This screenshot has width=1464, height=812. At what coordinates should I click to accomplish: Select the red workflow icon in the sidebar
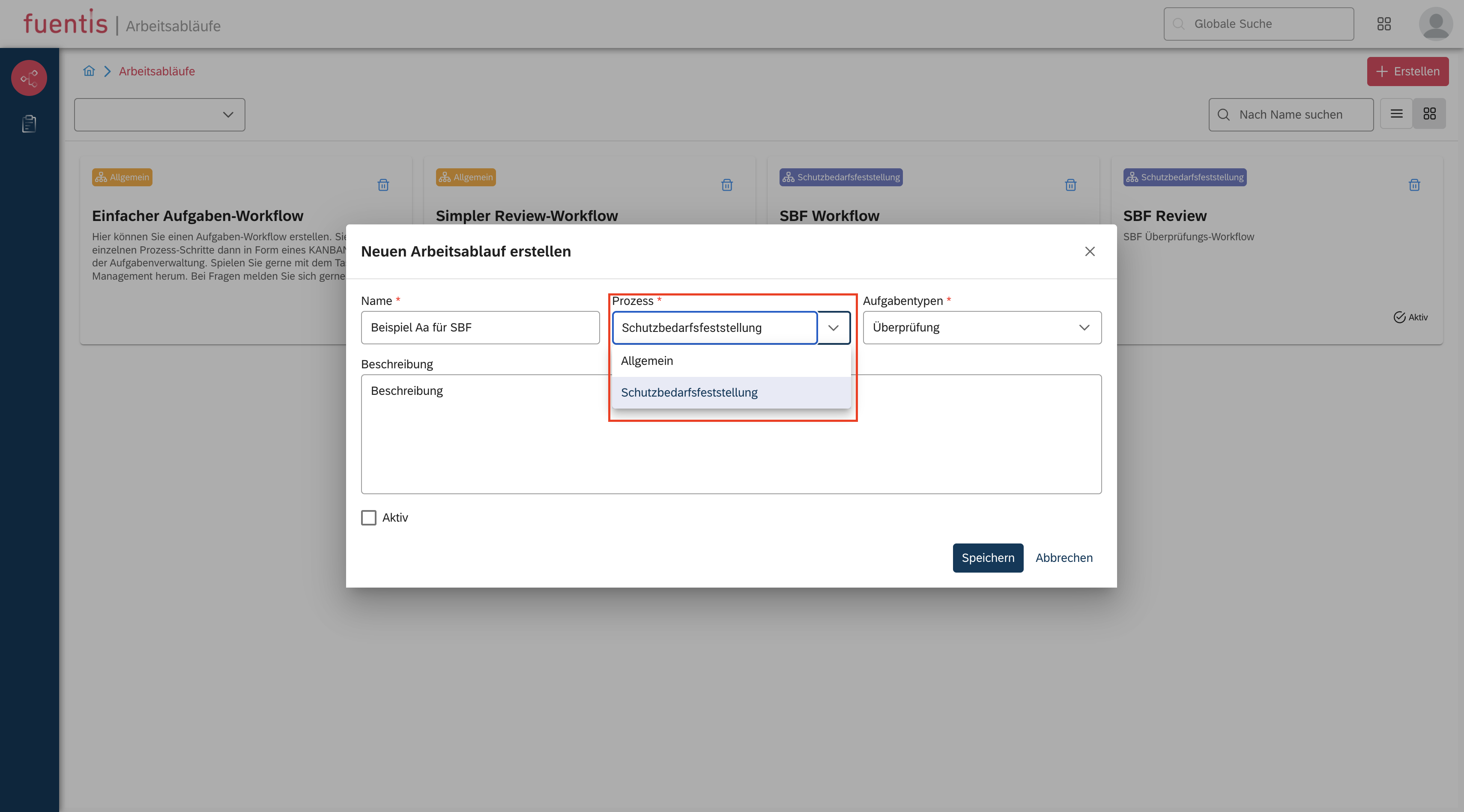pos(28,78)
